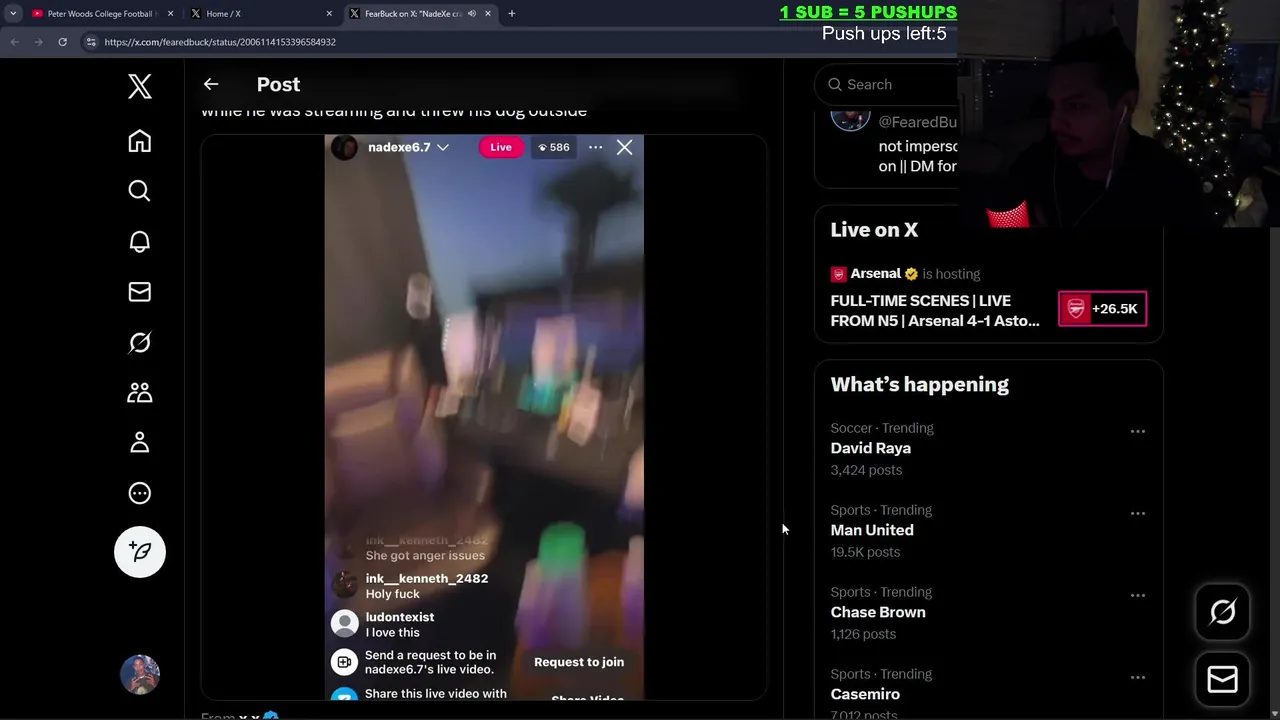Open the Arsenal +26.5K live listeners badge
Viewport: 1280px width, 720px height.
(1103, 309)
